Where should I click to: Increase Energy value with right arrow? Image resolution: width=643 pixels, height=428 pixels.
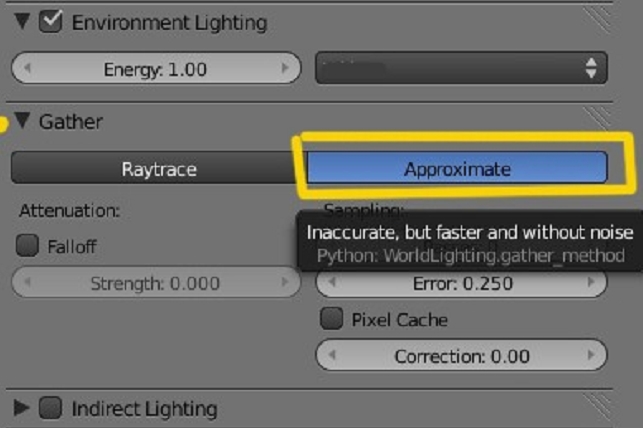click(x=285, y=69)
